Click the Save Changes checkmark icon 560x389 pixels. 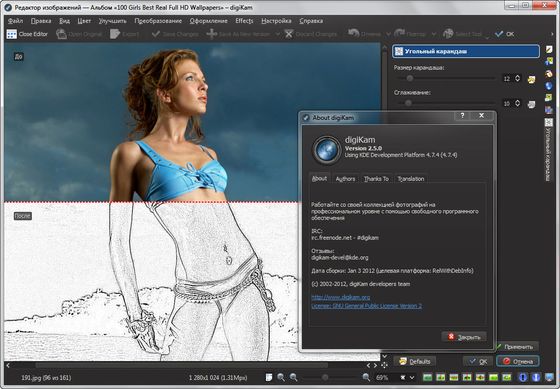(156, 34)
